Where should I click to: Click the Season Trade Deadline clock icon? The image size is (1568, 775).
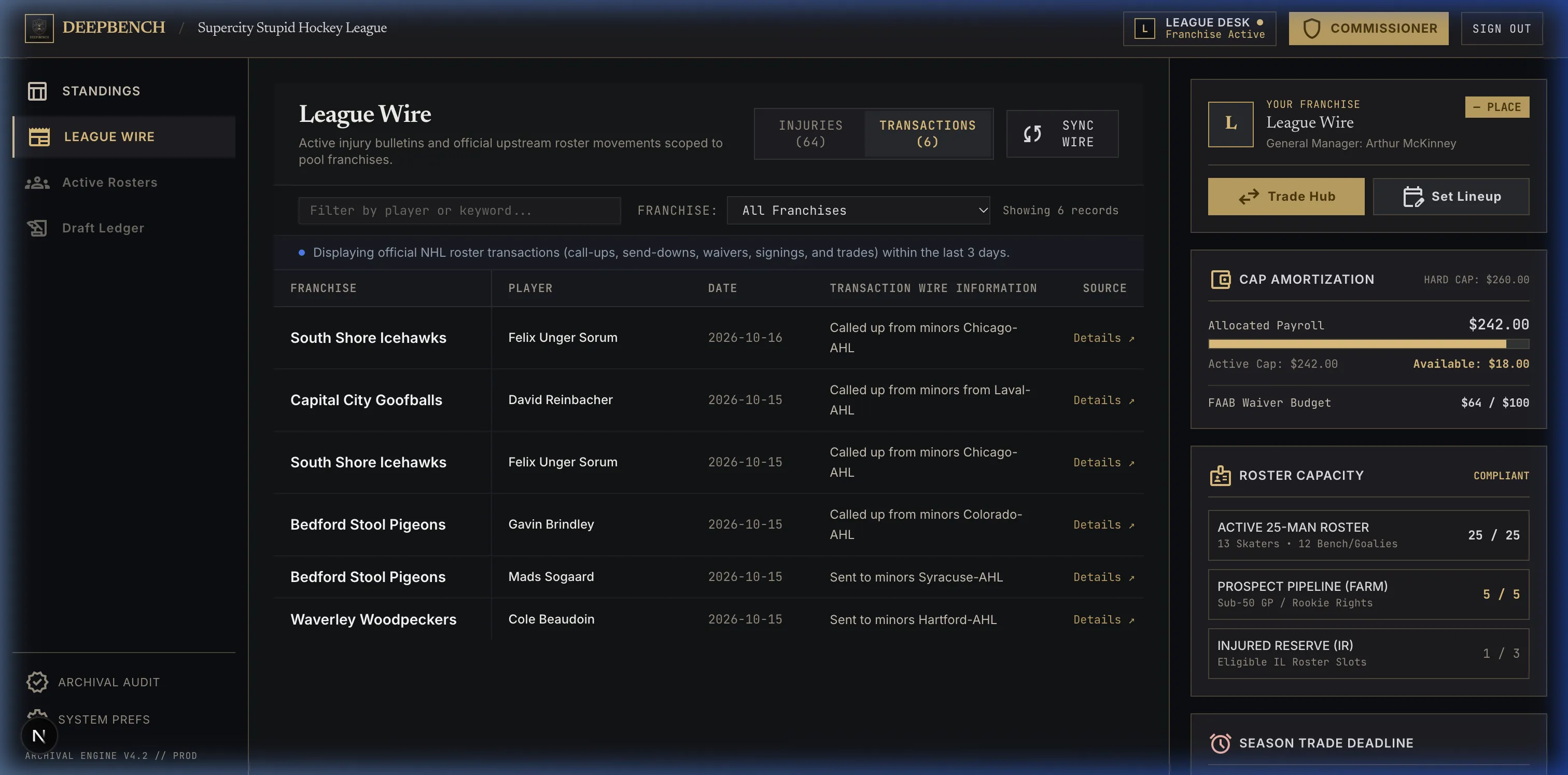click(x=1221, y=743)
